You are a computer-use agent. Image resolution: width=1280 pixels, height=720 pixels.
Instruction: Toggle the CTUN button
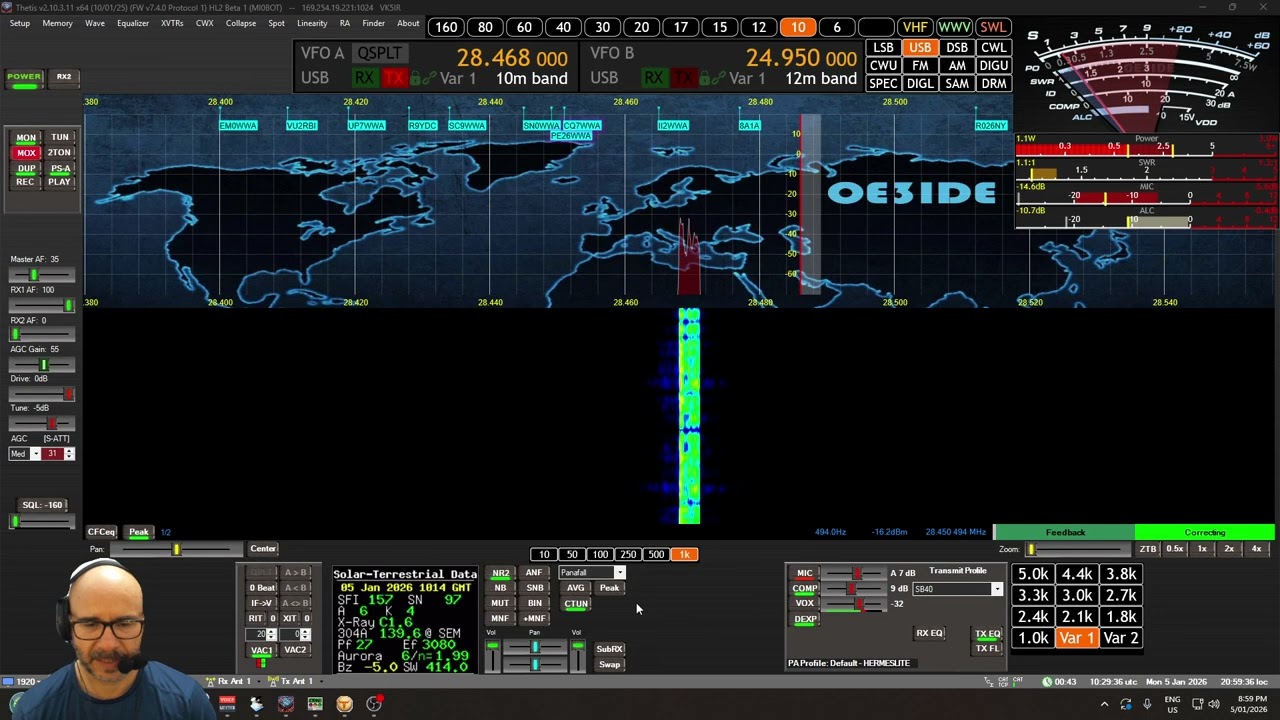click(576, 604)
